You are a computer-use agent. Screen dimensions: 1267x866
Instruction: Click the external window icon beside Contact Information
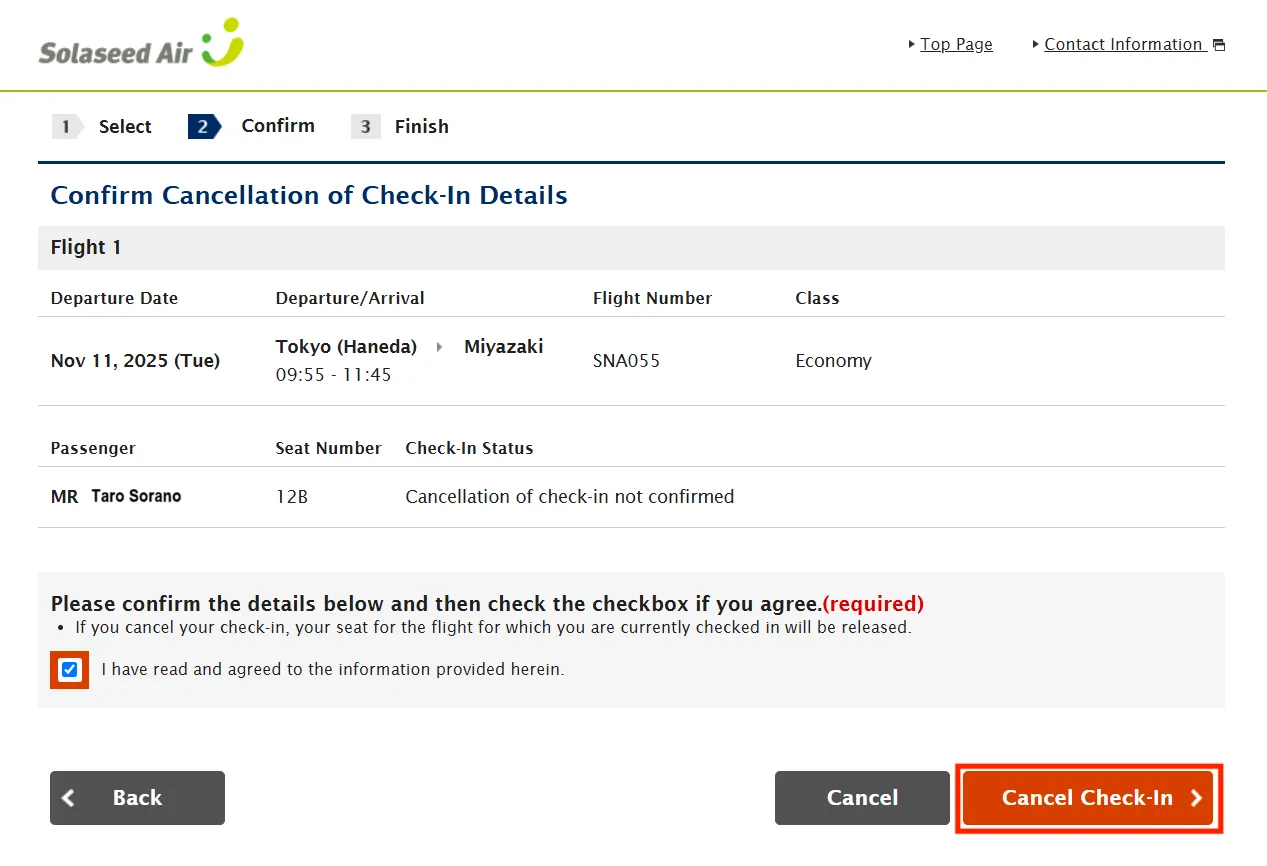[1219, 45]
